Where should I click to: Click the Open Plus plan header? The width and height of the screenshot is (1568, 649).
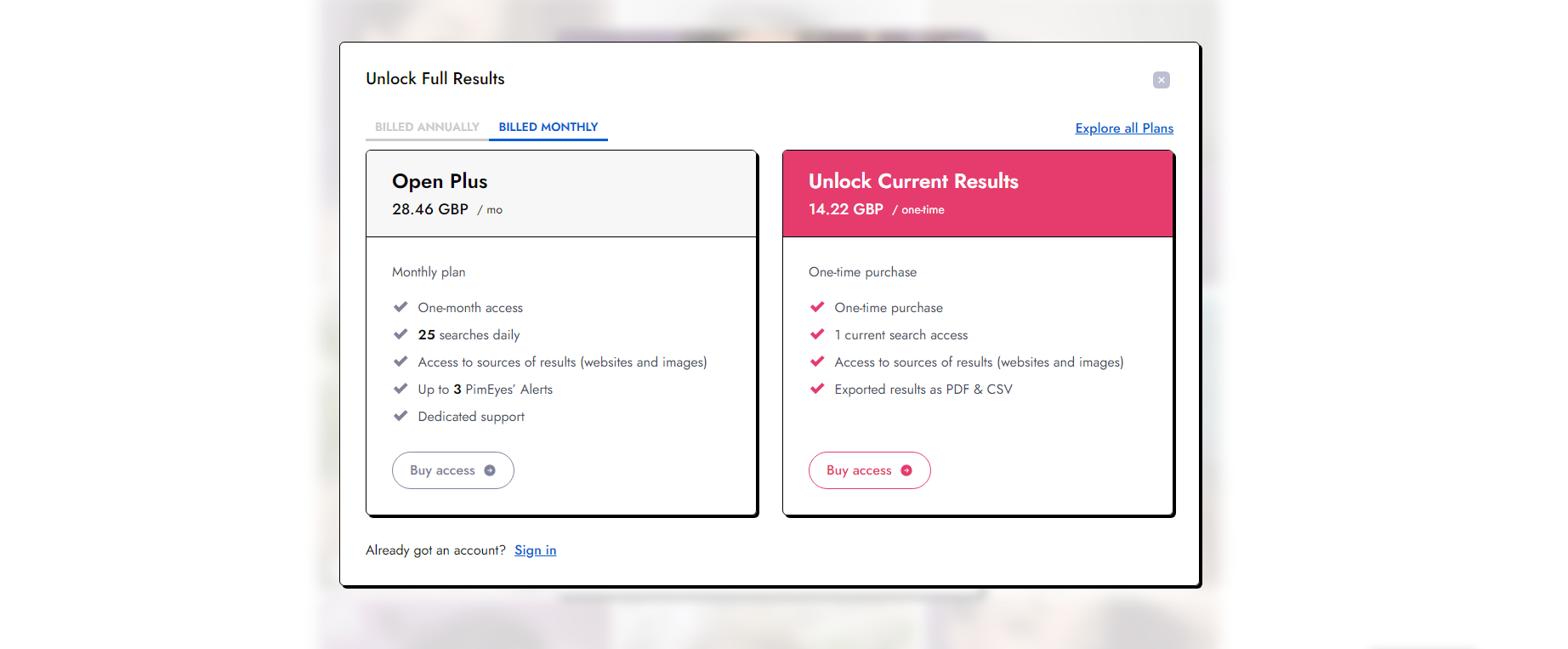coord(440,181)
